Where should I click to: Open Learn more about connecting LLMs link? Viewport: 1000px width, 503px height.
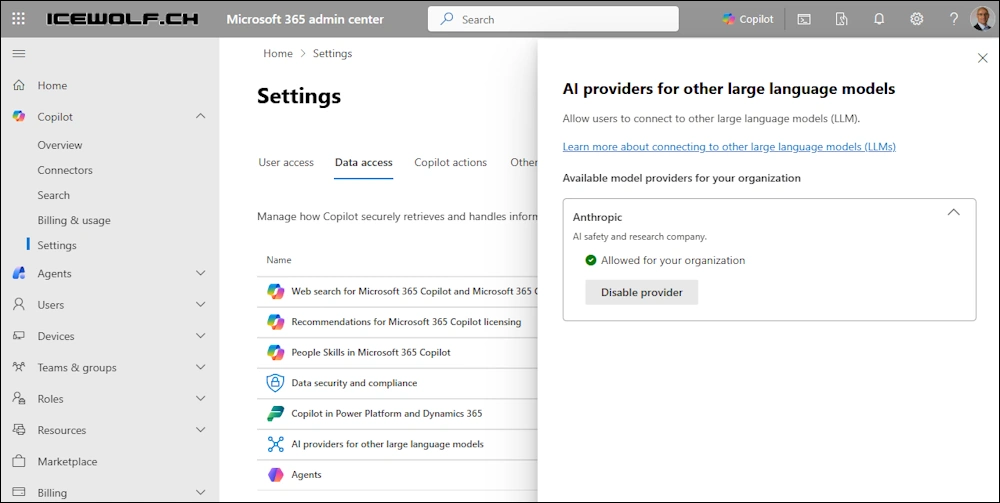tap(728, 147)
